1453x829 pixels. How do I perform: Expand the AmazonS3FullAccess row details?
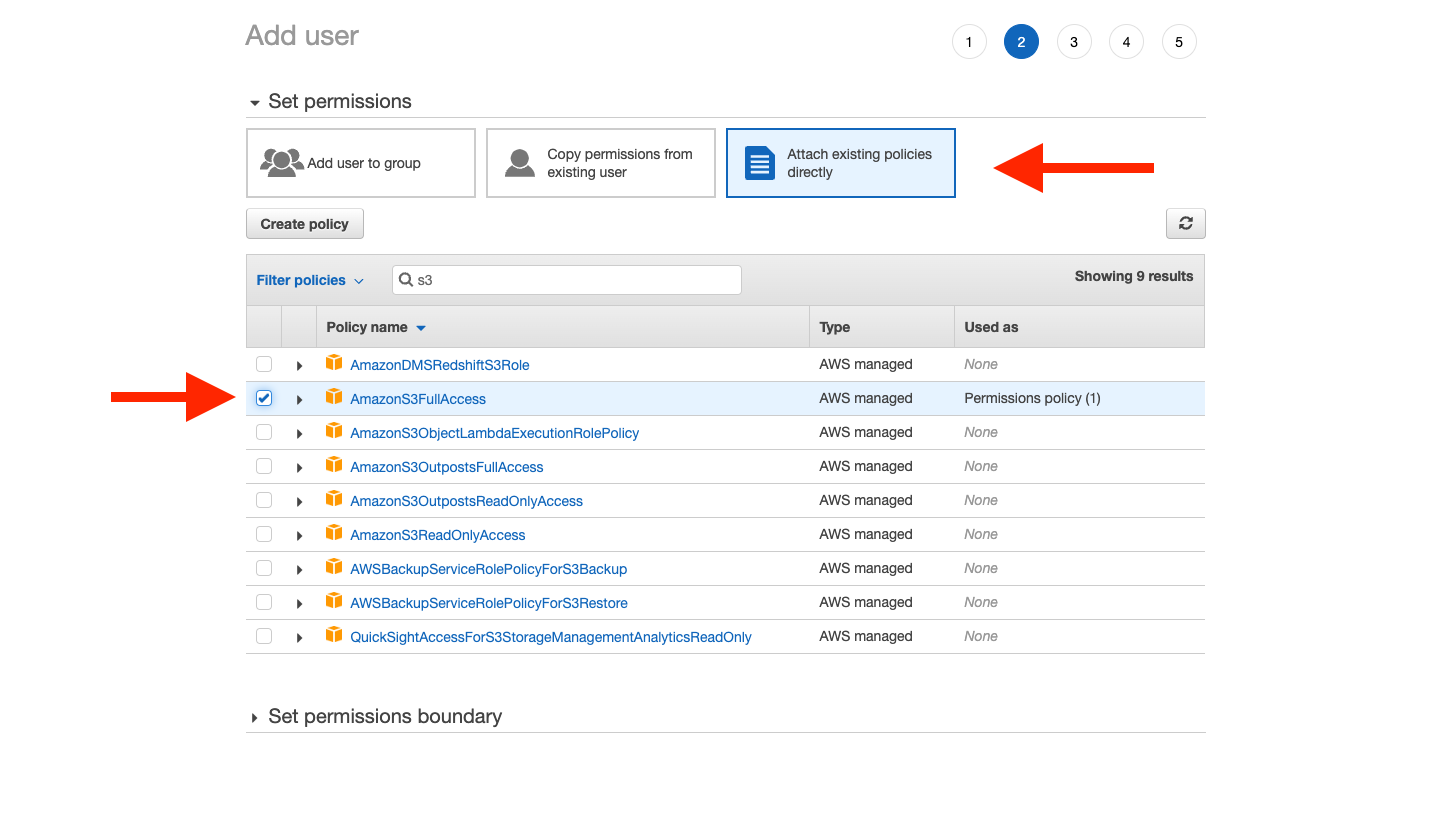[299, 400]
